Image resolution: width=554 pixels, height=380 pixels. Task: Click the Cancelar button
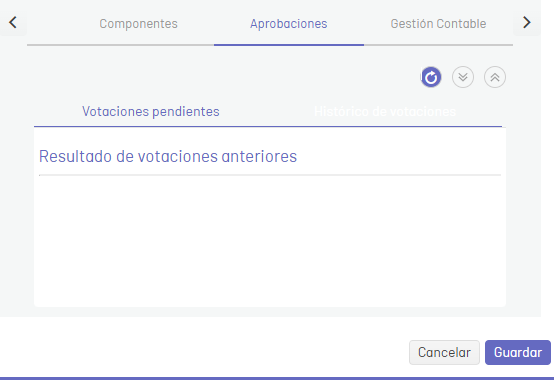pos(444,352)
